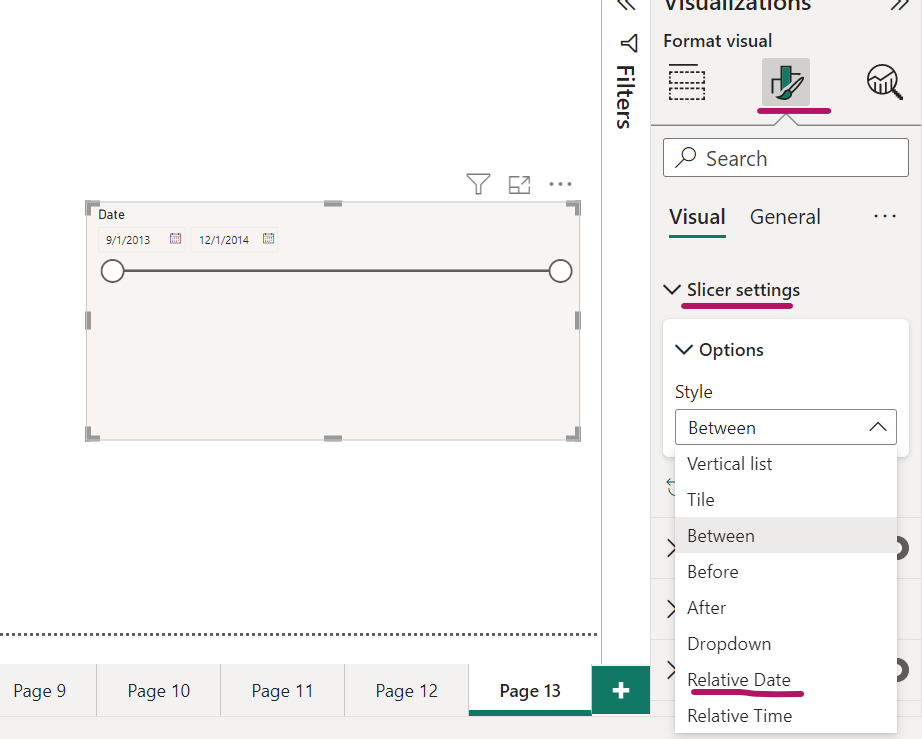Open the Build visual fields icon

pos(687,82)
